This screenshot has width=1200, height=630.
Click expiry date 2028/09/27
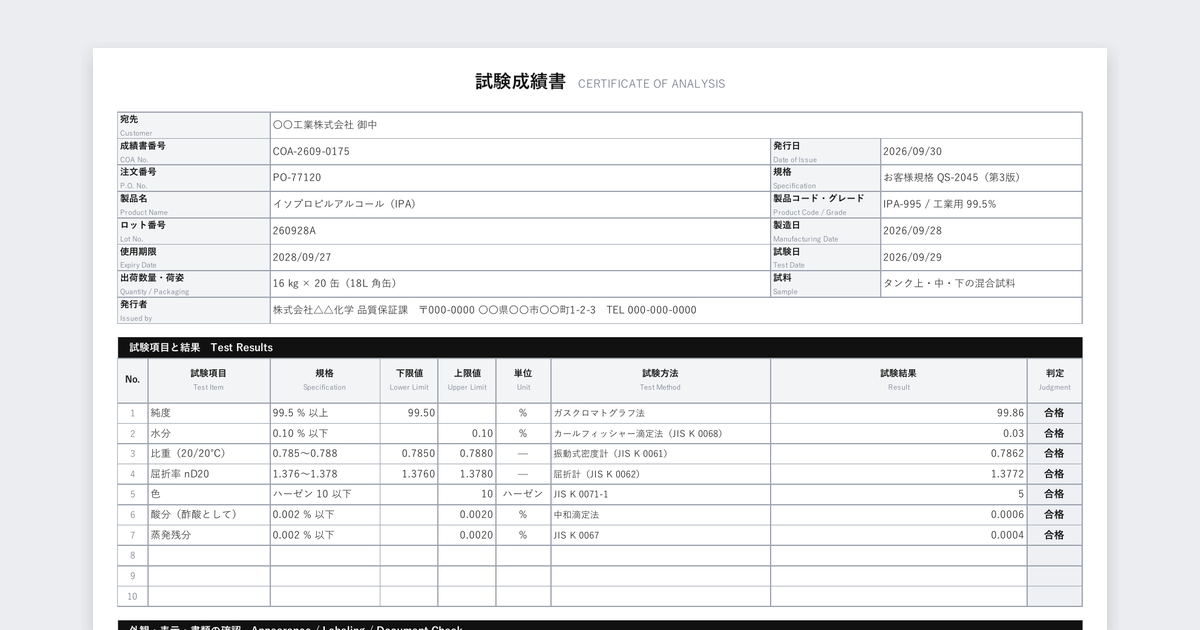520,257
